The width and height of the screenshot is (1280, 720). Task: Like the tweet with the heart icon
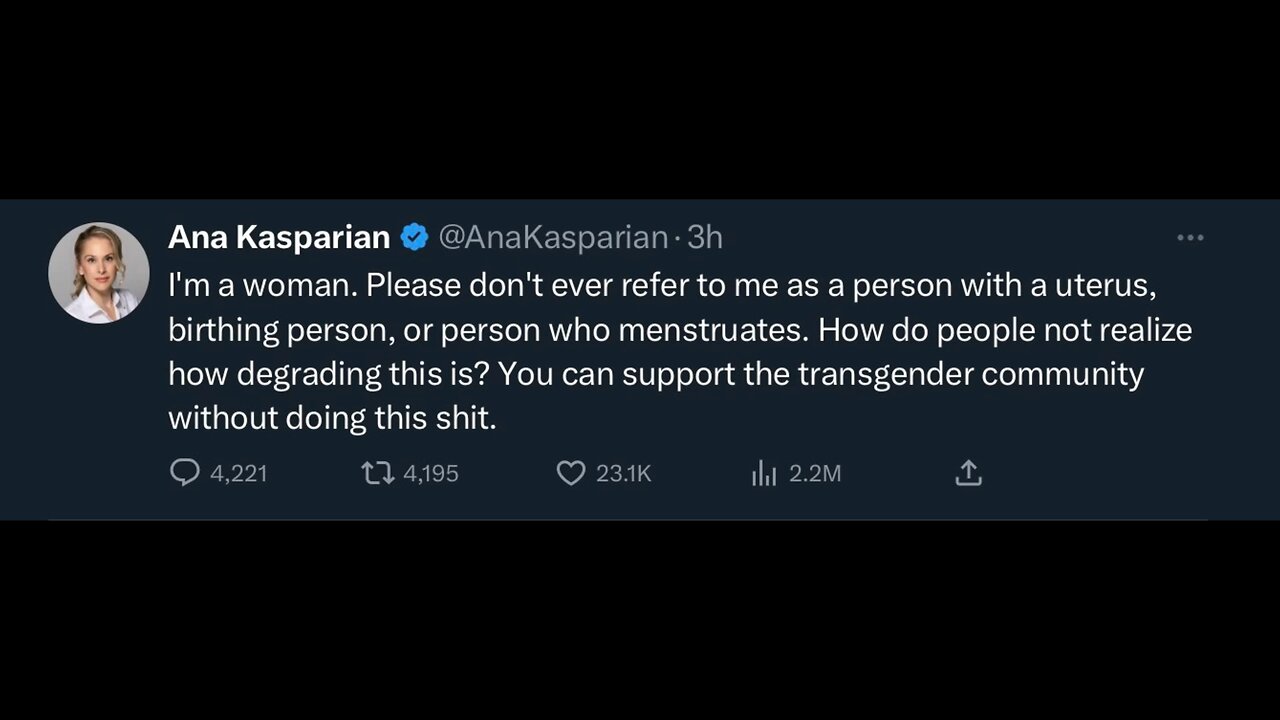pos(570,472)
